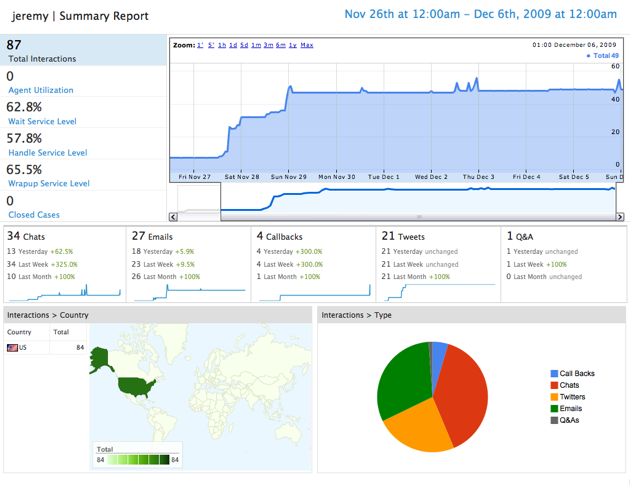Open the Total Interactions metric
630x485 pixels.
pyautogui.click(x=84, y=51)
